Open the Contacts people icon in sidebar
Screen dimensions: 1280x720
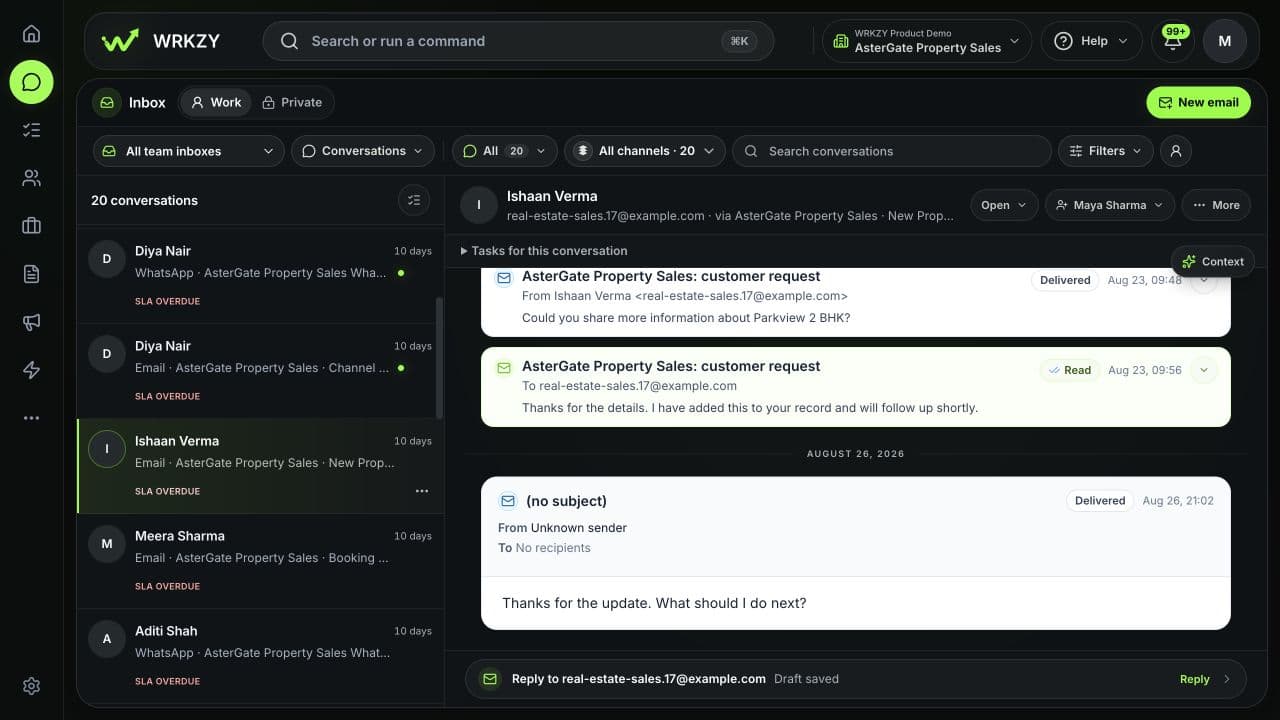coord(31,178)
